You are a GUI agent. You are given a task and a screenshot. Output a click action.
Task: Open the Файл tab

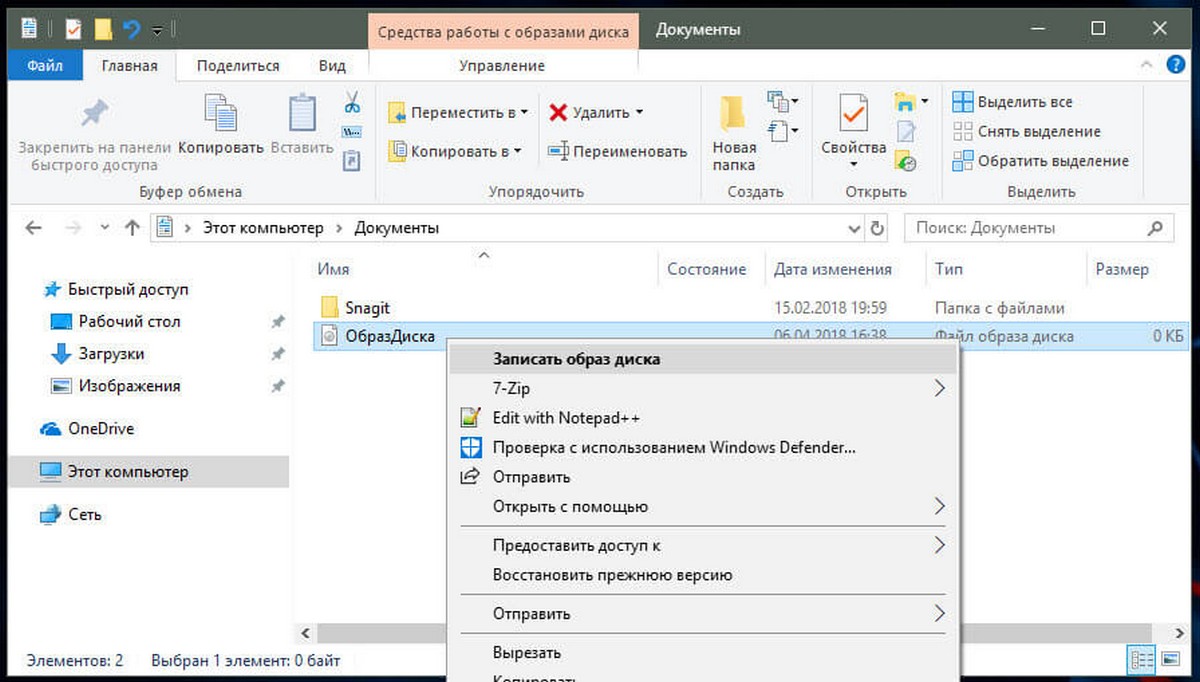pos(46,65)
